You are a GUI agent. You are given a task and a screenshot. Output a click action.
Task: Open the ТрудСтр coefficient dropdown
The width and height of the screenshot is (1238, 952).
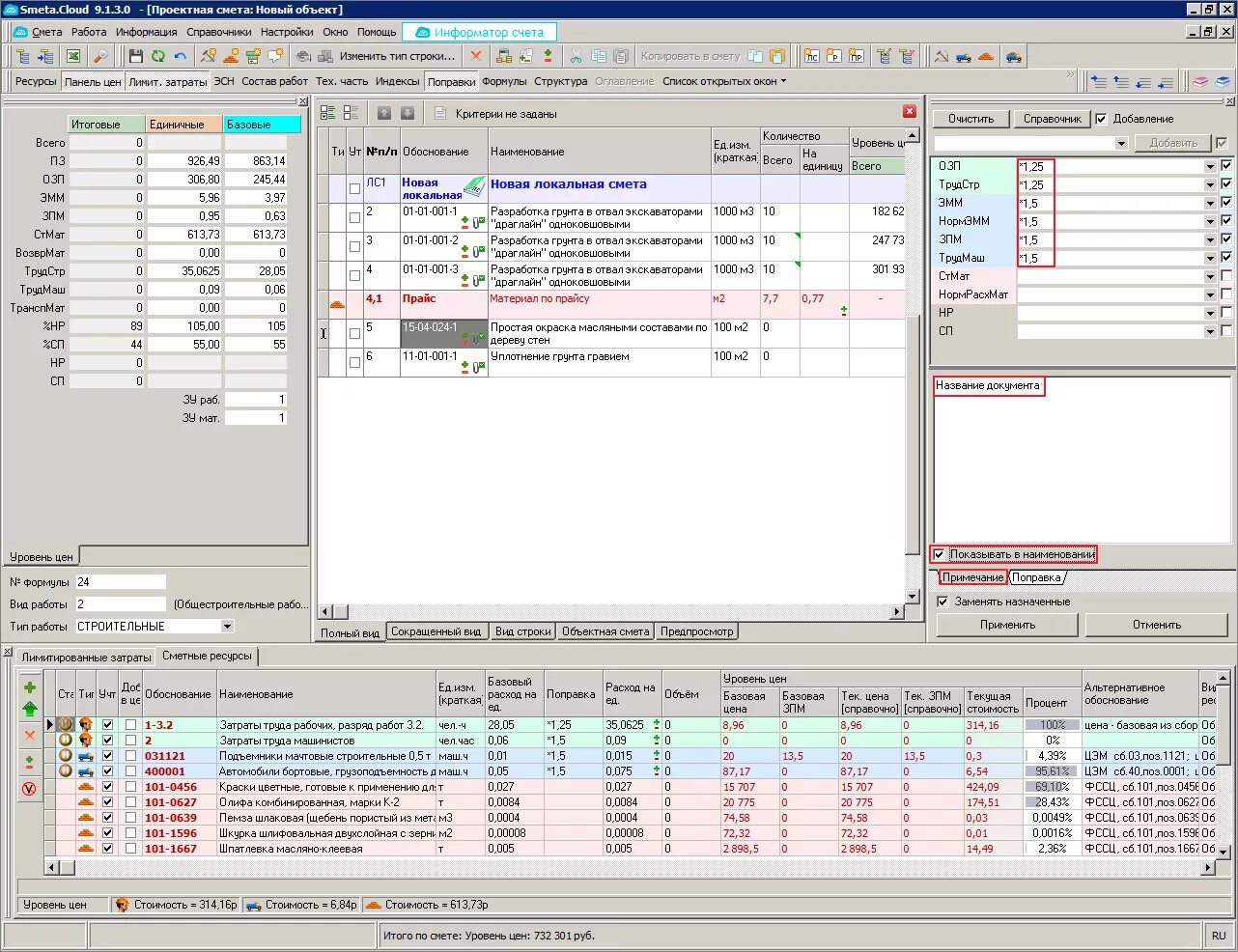pyautogui.click(x=1210, y=184)
